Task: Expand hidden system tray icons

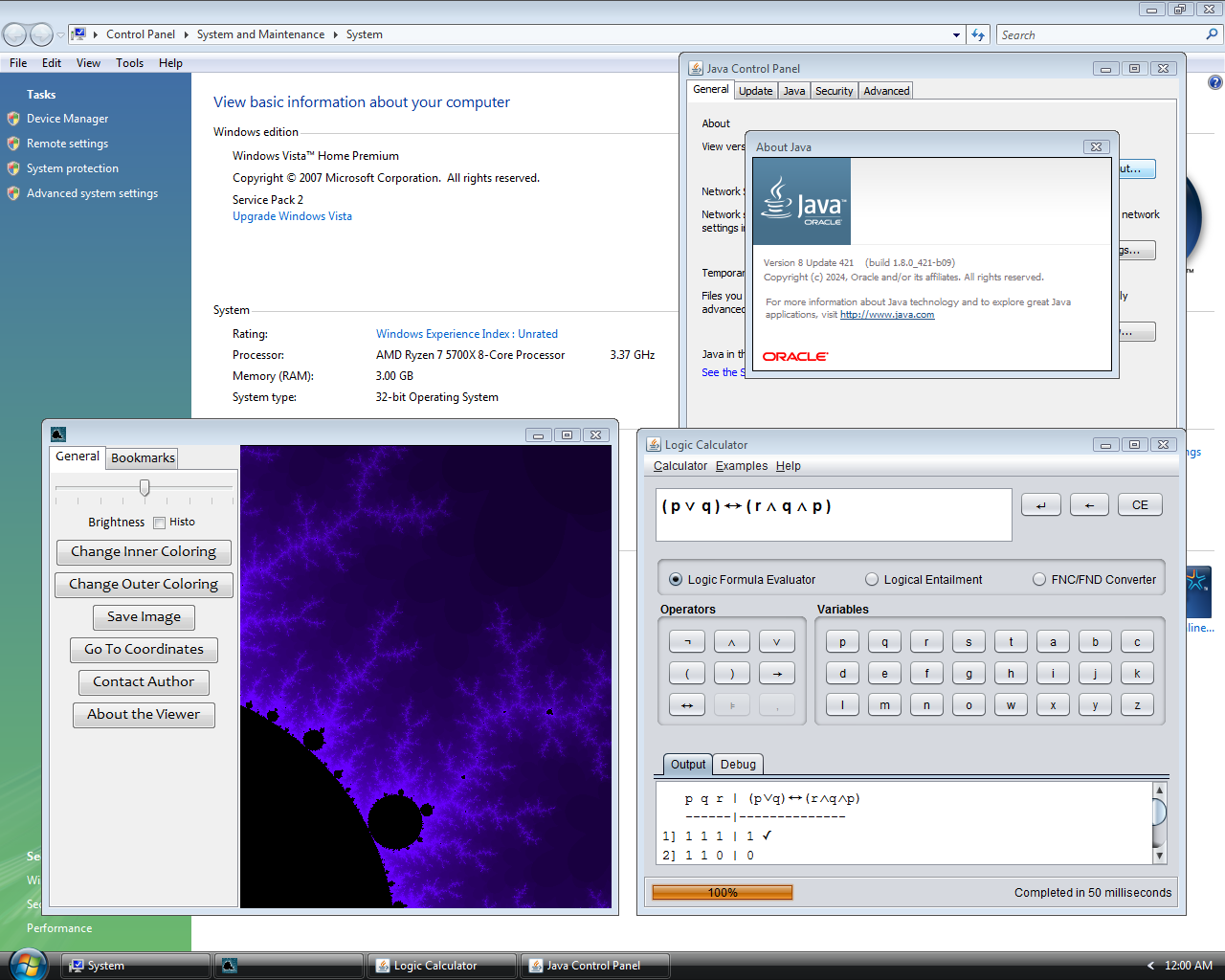Action: pos(1150,965)
